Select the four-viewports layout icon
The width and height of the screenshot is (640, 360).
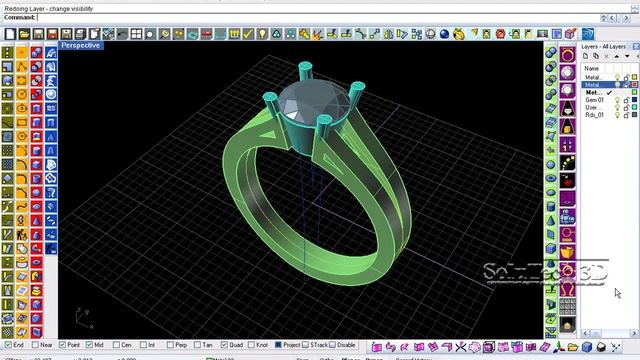pos(136,34)
